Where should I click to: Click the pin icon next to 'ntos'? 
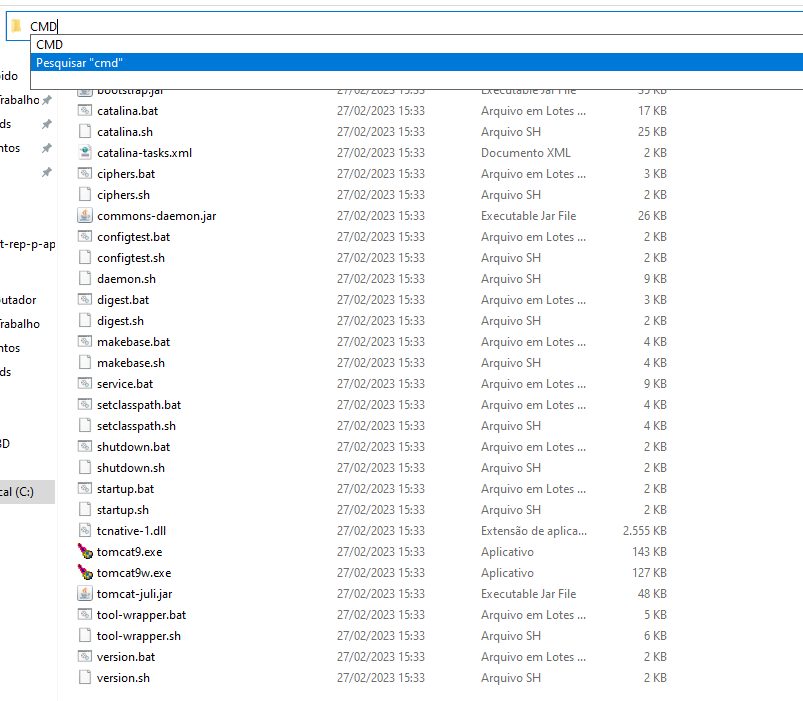click(47, 148)
